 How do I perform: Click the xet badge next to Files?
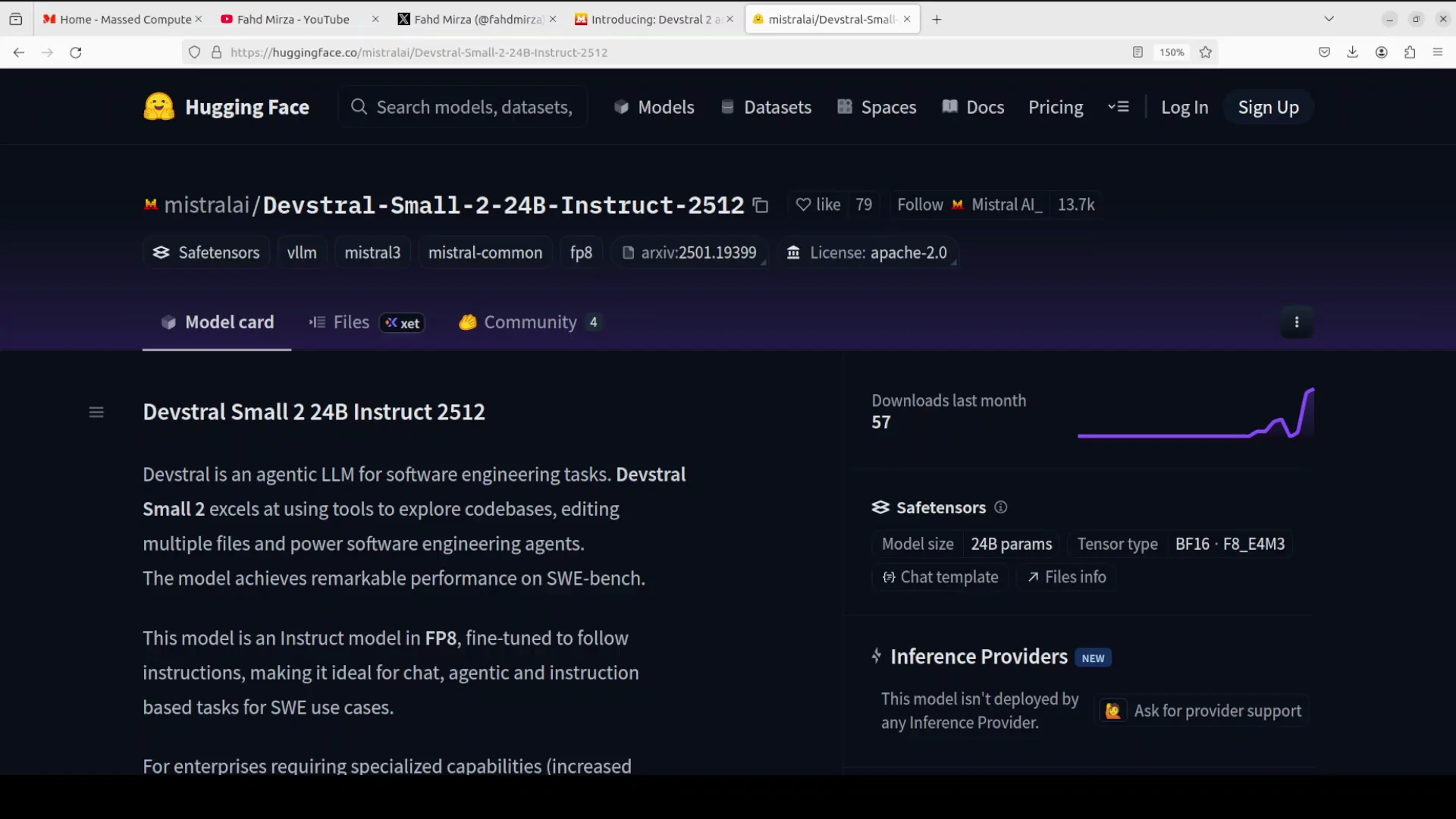(401, 322)
